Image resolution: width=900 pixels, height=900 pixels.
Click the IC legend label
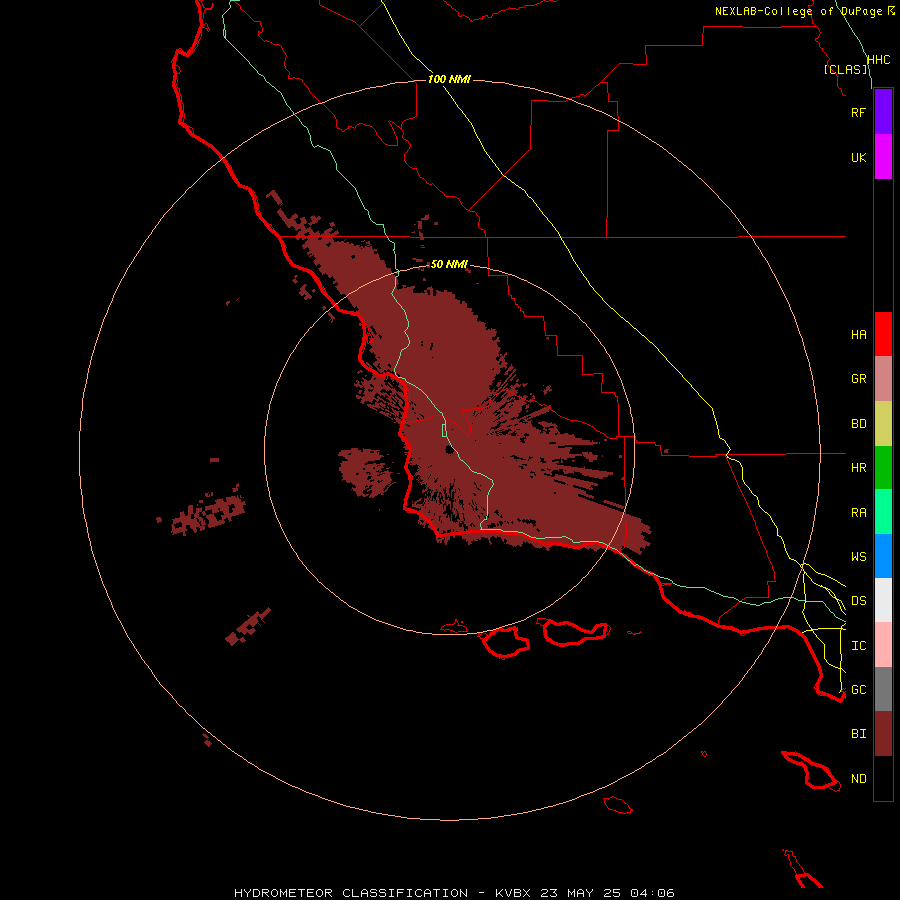(x=858, y=646)
